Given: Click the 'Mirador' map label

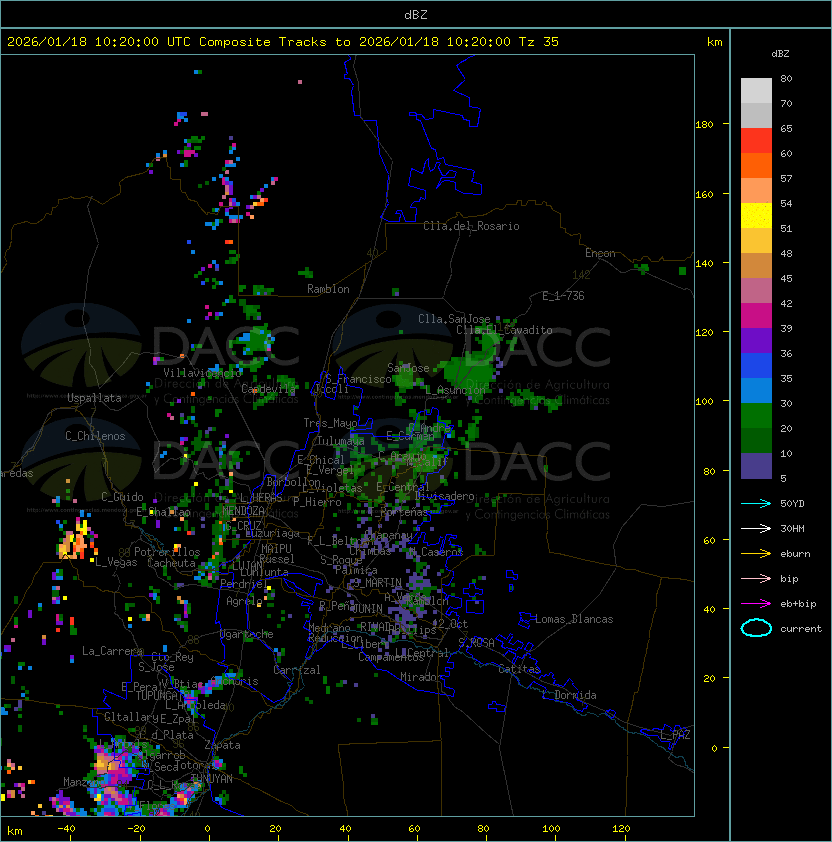Looking at the screenshot, I should click(421, 677).
